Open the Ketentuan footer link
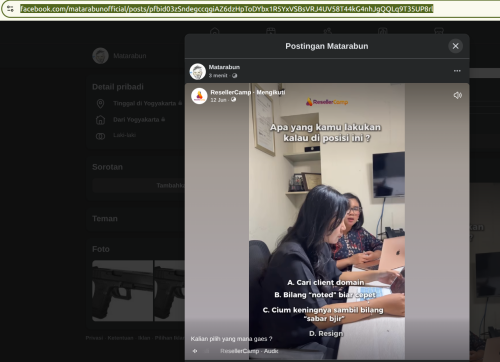The image size is (500, 362). point(120,338)
